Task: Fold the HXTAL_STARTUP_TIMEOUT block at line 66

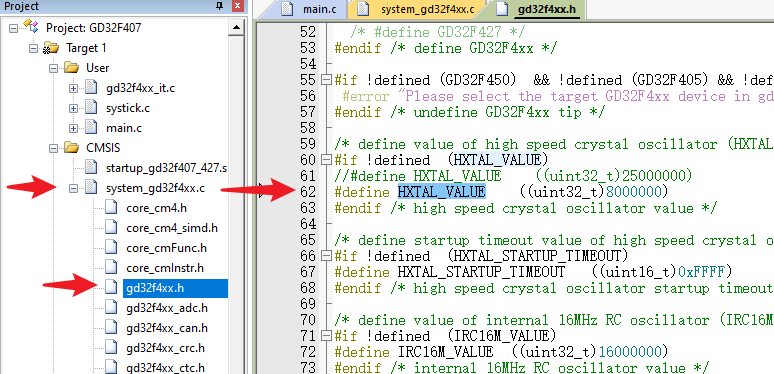Action: 325,256
